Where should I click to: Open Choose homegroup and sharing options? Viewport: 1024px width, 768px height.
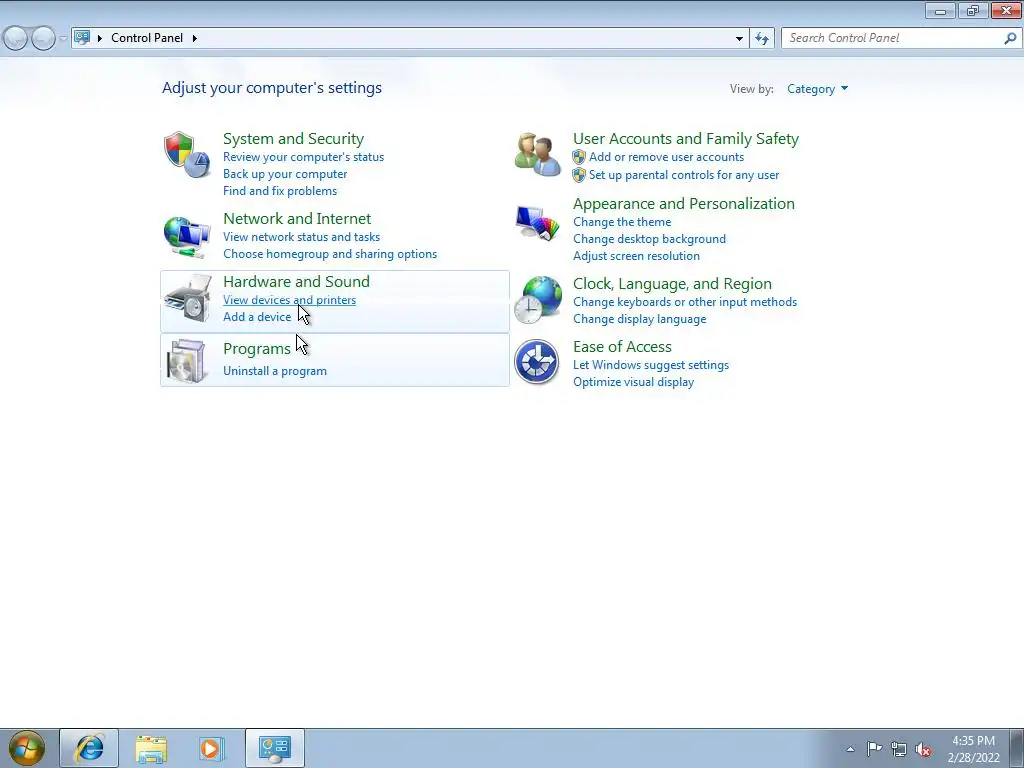click(x=330, y=254)
